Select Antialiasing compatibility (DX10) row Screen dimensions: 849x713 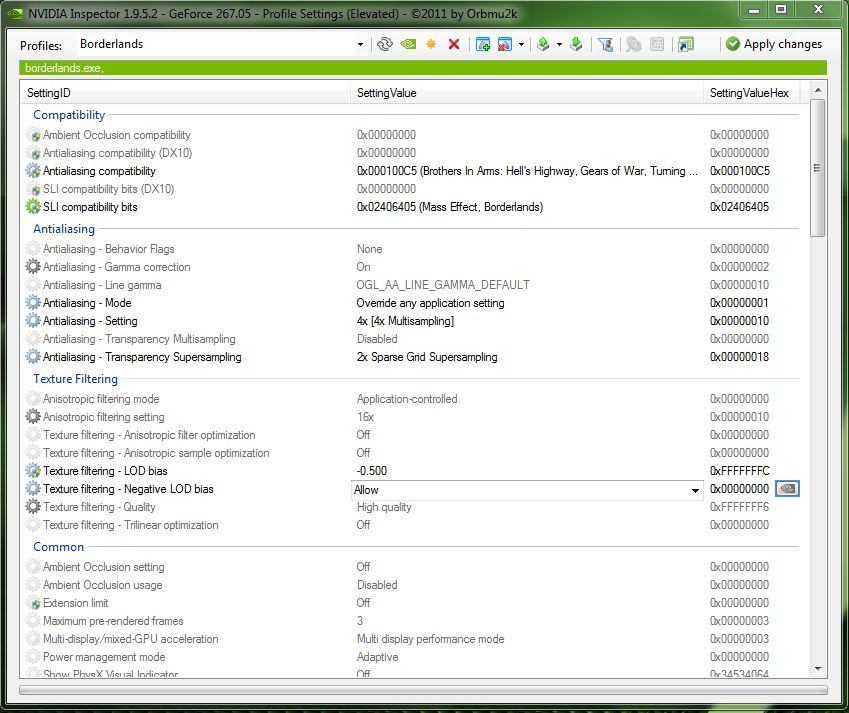(x=412, y=153)
